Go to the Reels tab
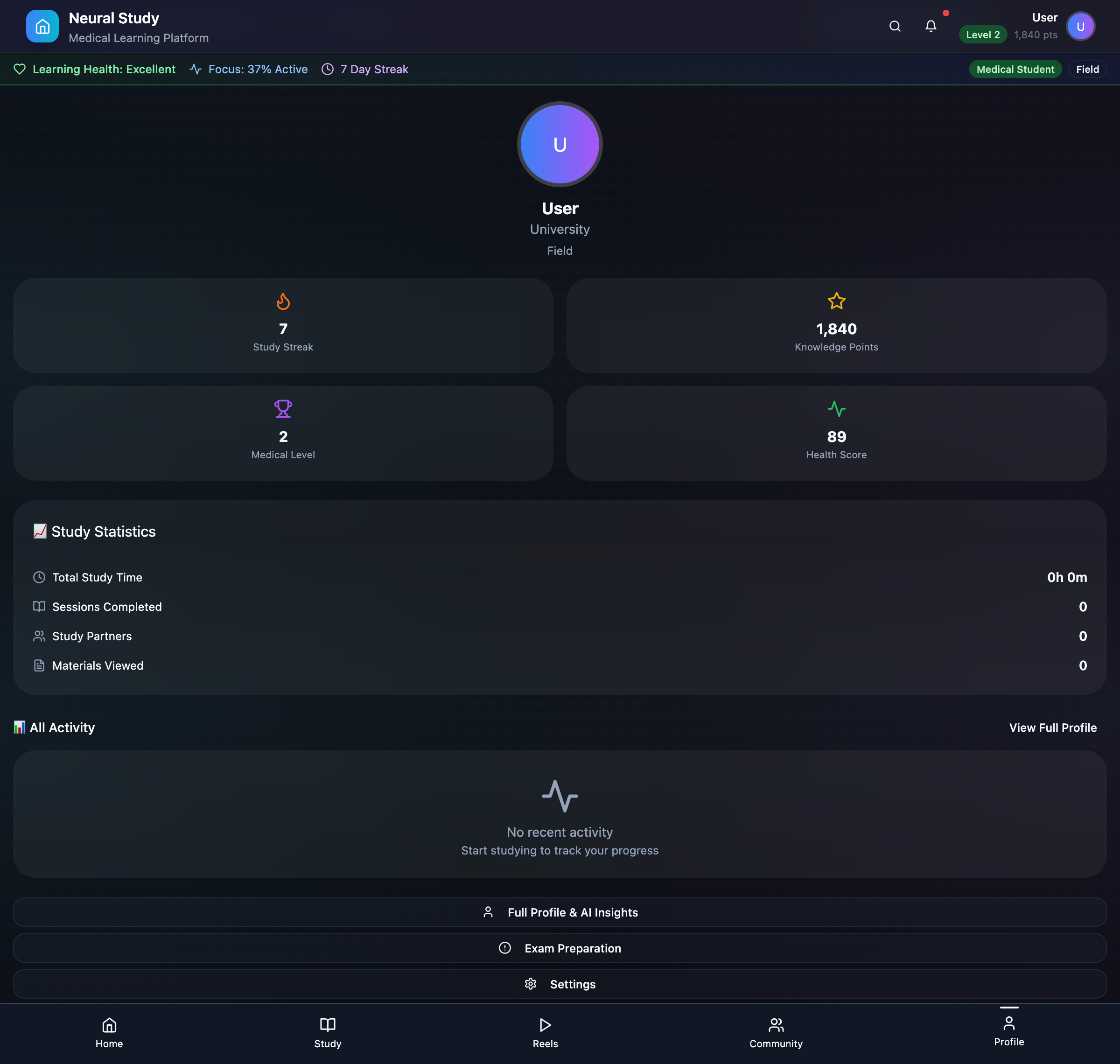 pos(545,1033)
